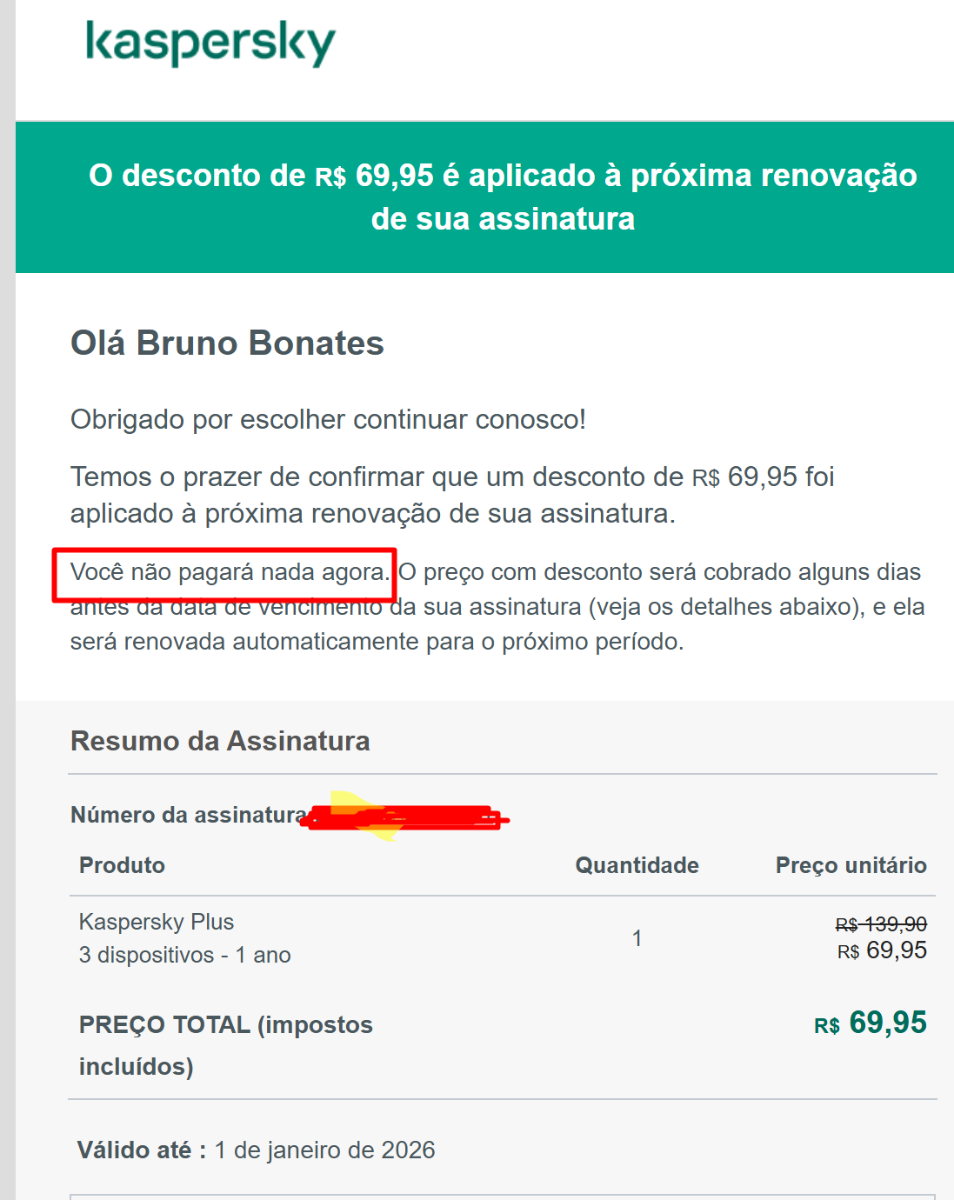The image size is (954, 1200).
Task: Click the discounted unit price R$ 69,95
Action: [x=882, y=950]
